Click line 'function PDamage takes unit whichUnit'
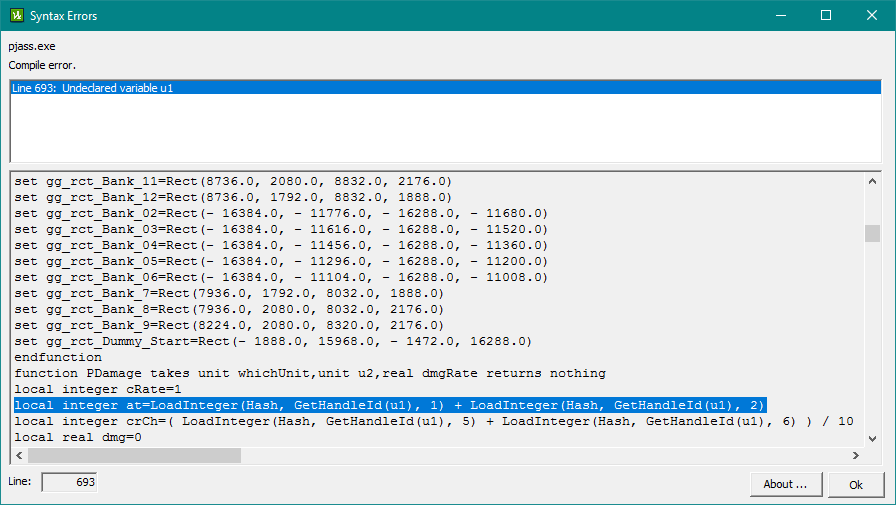This screenshot has height=505, width=896. [310, 373]
